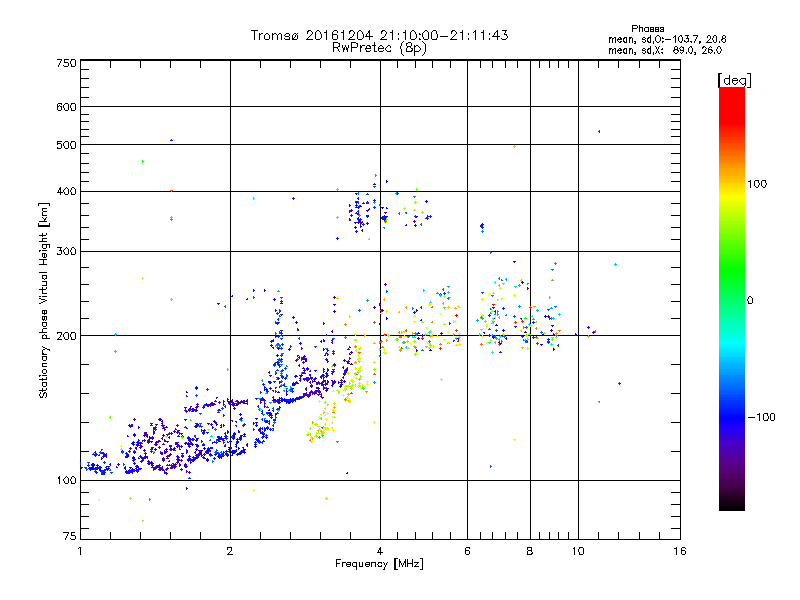Click the subtitle 'RwPretec (8p)'
This screenshot has width=800, height=600.
[x=379, y=47]
